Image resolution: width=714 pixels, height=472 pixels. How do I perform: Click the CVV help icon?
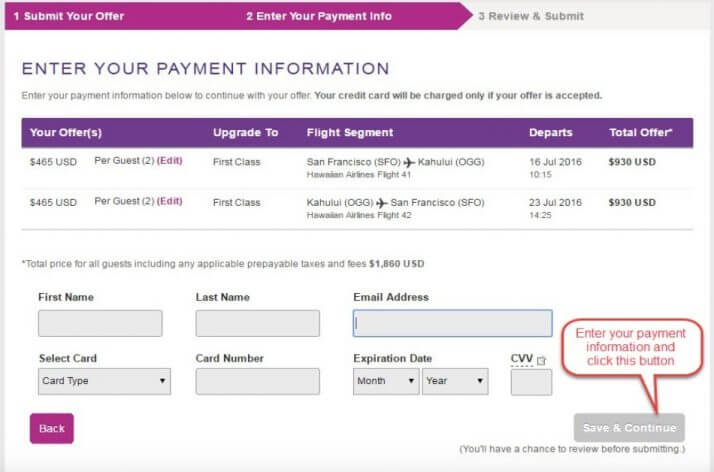542,360
